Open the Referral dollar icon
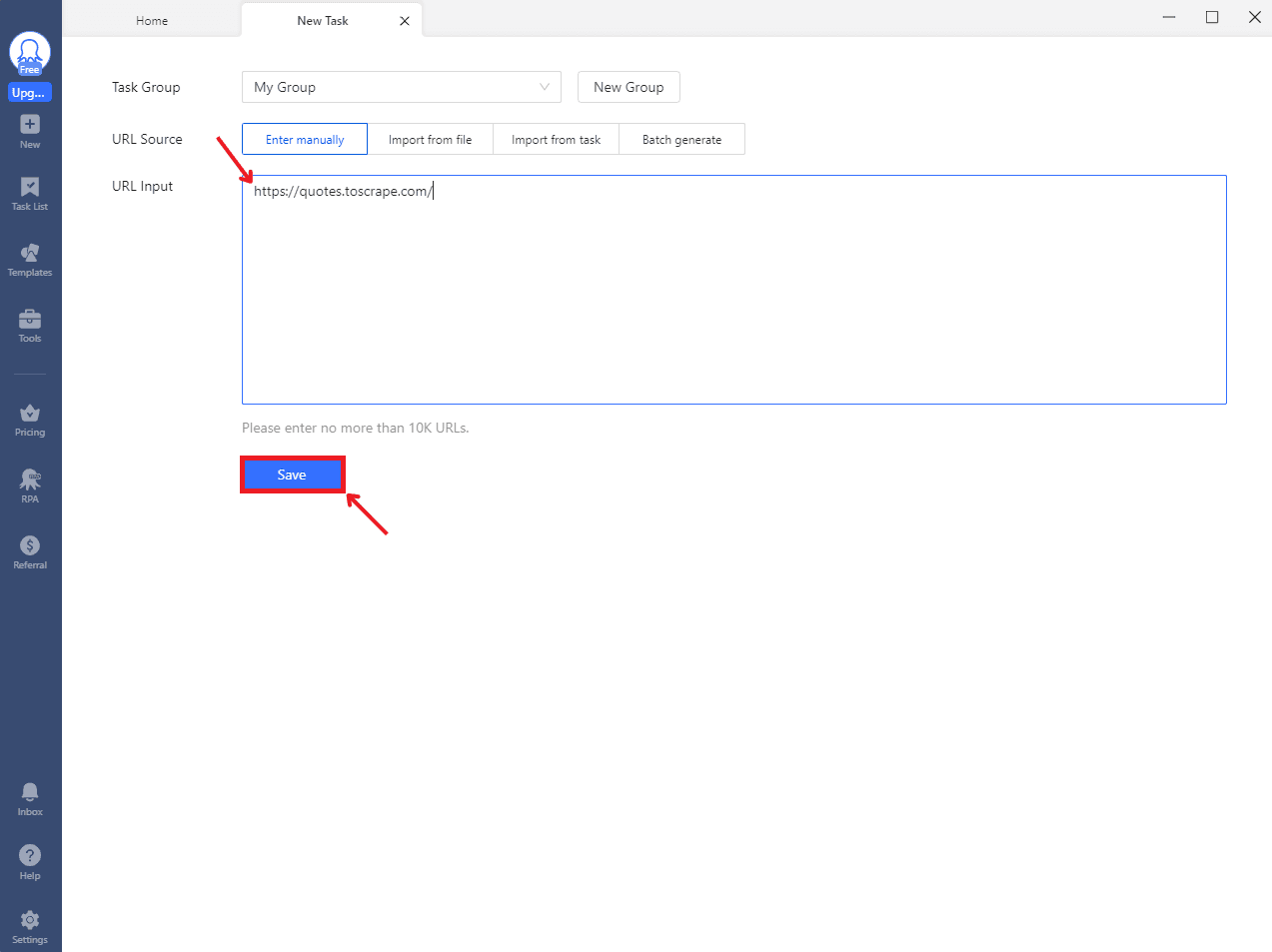Image resolution: width=1272 pixels, height=952 pixels. click(30, 546)
